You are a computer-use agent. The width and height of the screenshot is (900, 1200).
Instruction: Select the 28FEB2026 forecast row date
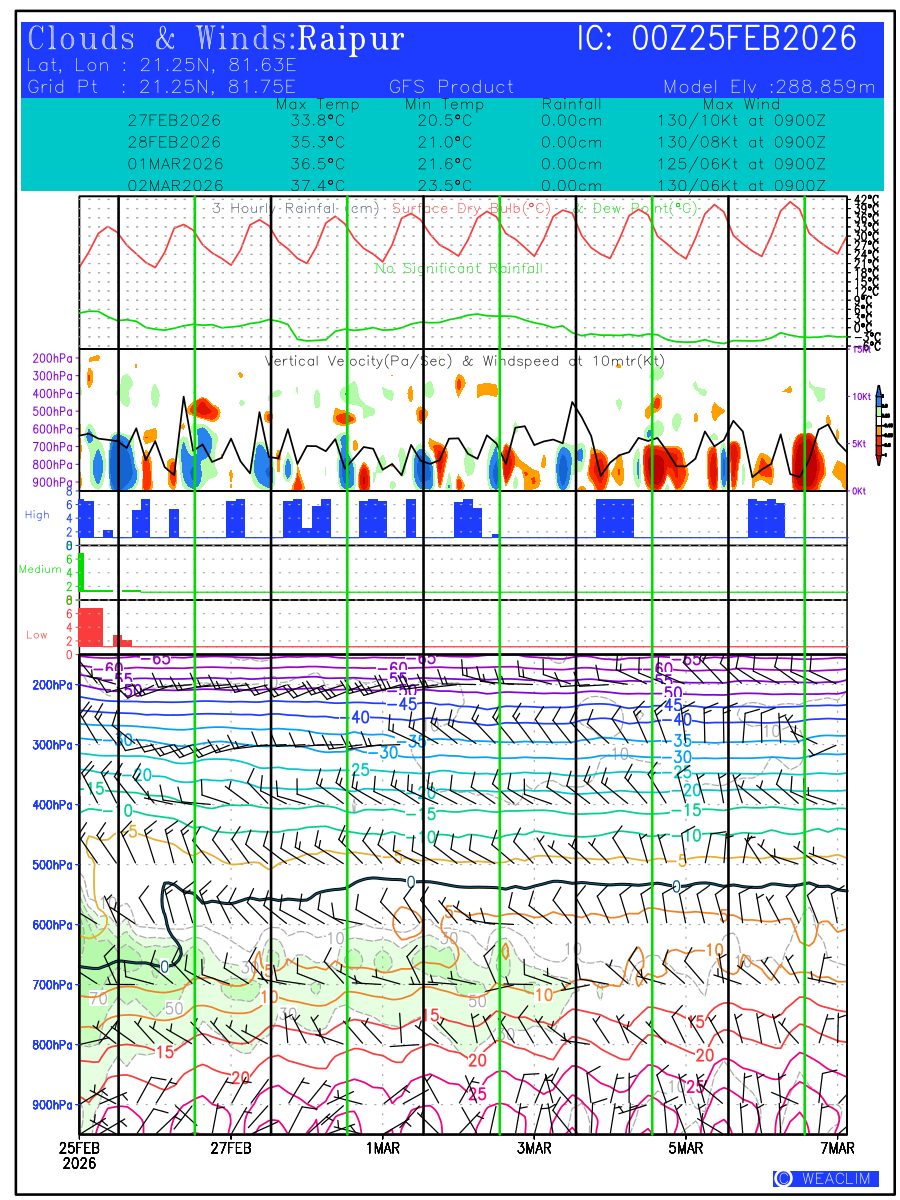(x=175, y=141)
